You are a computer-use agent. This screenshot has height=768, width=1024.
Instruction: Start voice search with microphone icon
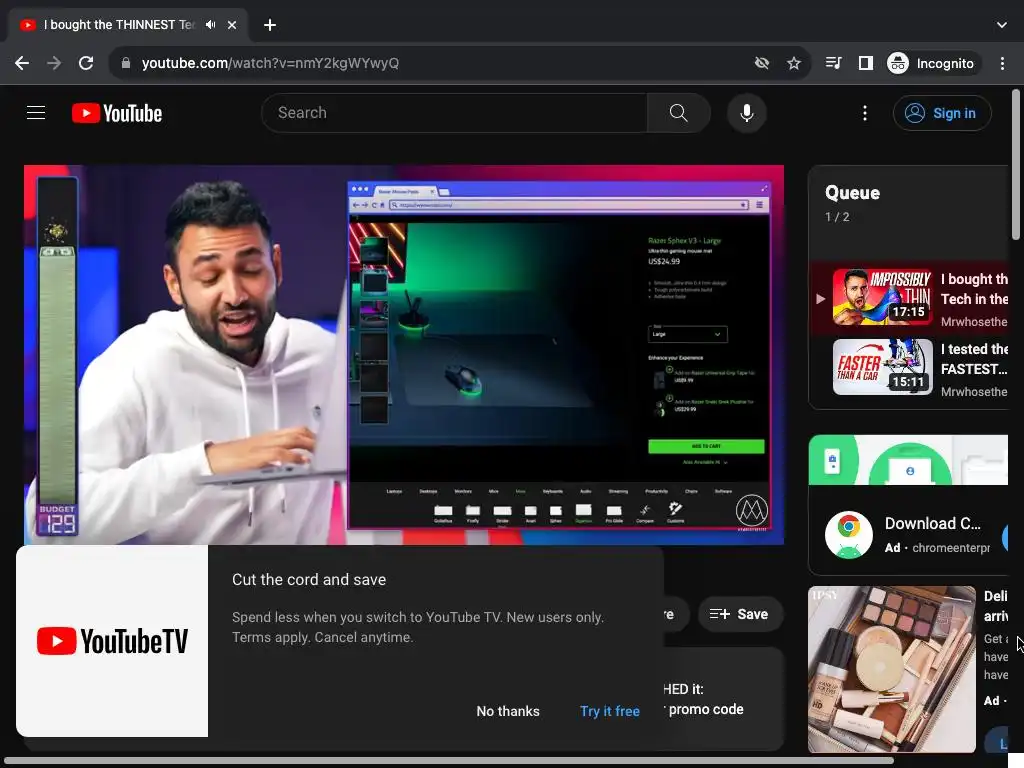[746, 113]
